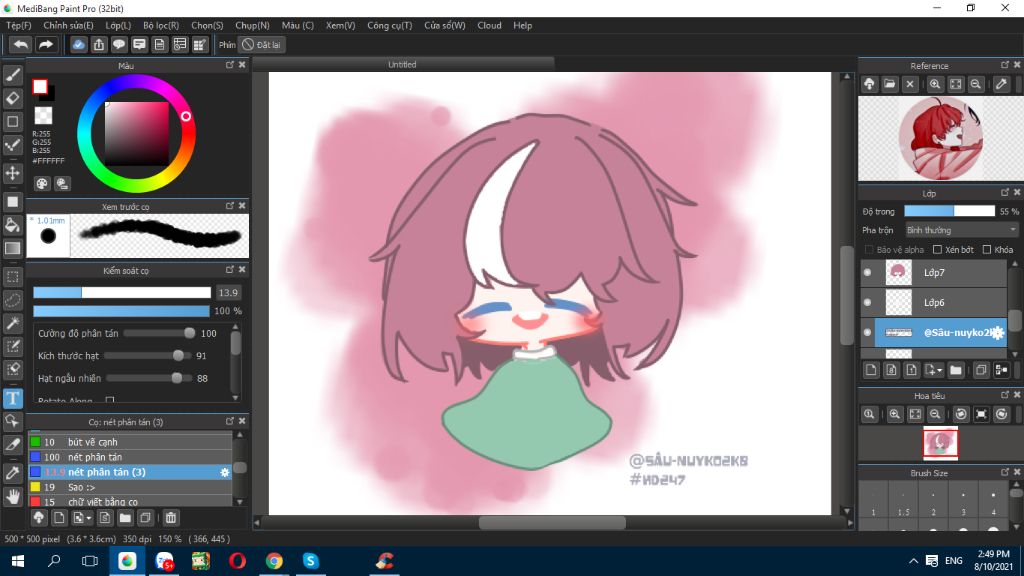The height and width of the screenshot is (576, 1024).
Task: Adjust the Độ trong opacity slider
Action: click(949, 211)
